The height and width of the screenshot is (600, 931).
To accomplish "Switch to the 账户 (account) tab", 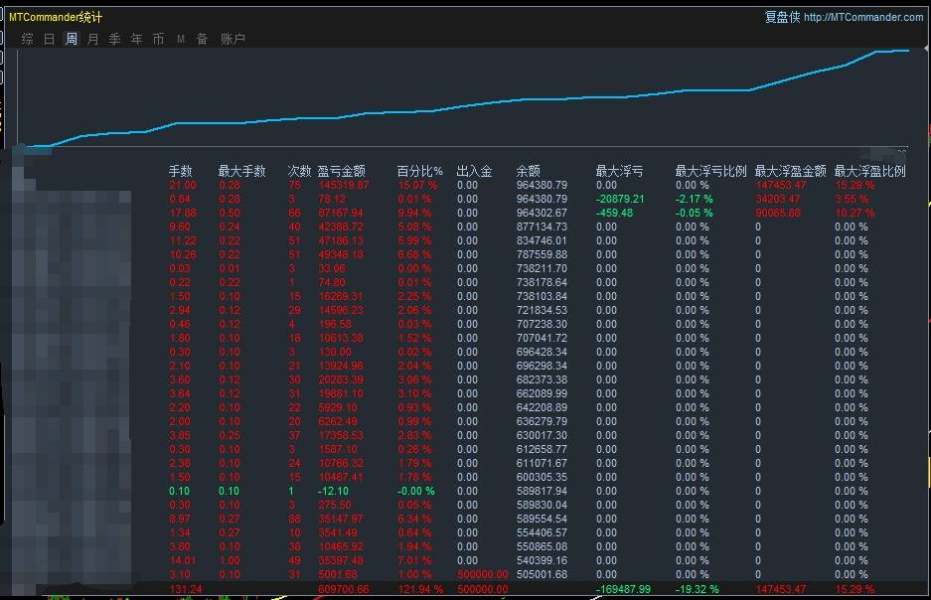I will point(232,39).
